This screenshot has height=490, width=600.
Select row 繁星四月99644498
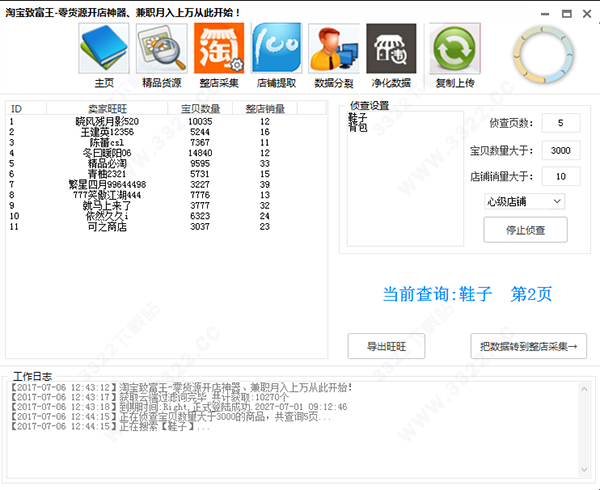[166, 184]
